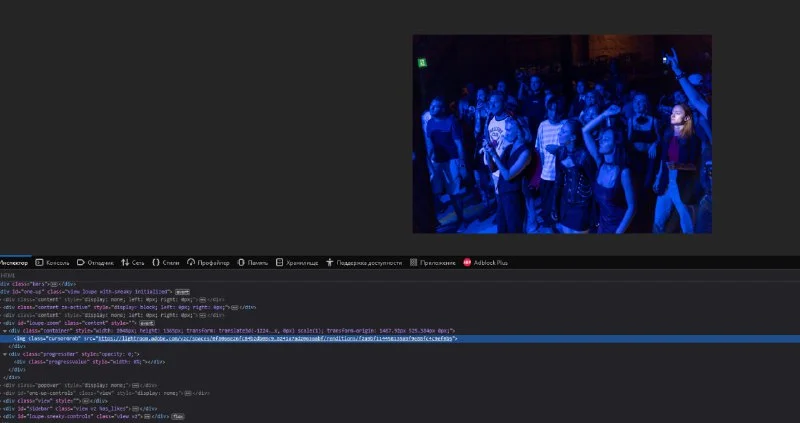The width and height of the screenshot is (800, 423).
Task: Collapse the div class="progressbar" node
Action: click(x=6, y=353)
